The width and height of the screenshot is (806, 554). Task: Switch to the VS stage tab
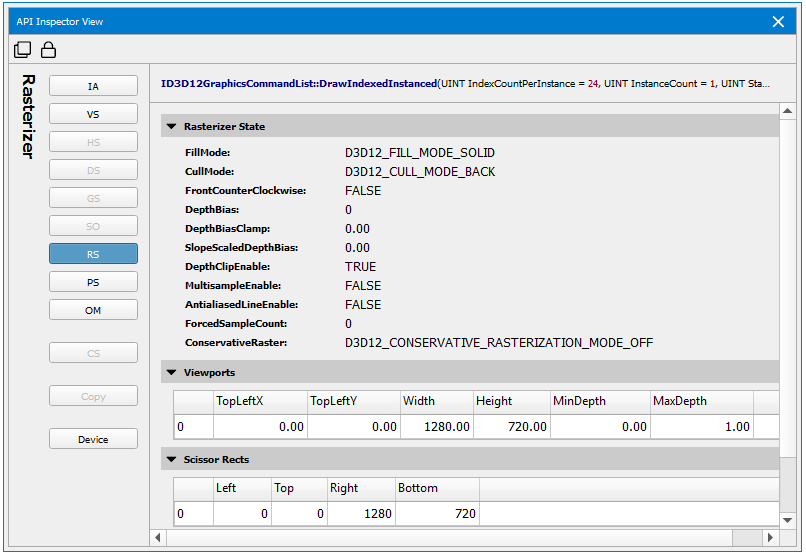93,114
